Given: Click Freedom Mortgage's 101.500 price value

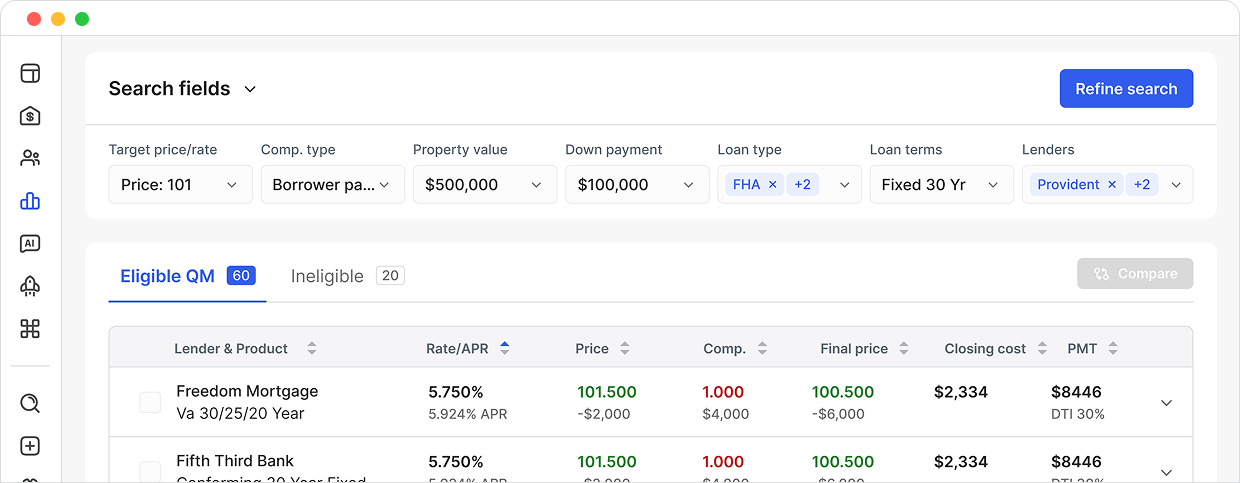Looking at the screenshot, I should tap(607, 392).
